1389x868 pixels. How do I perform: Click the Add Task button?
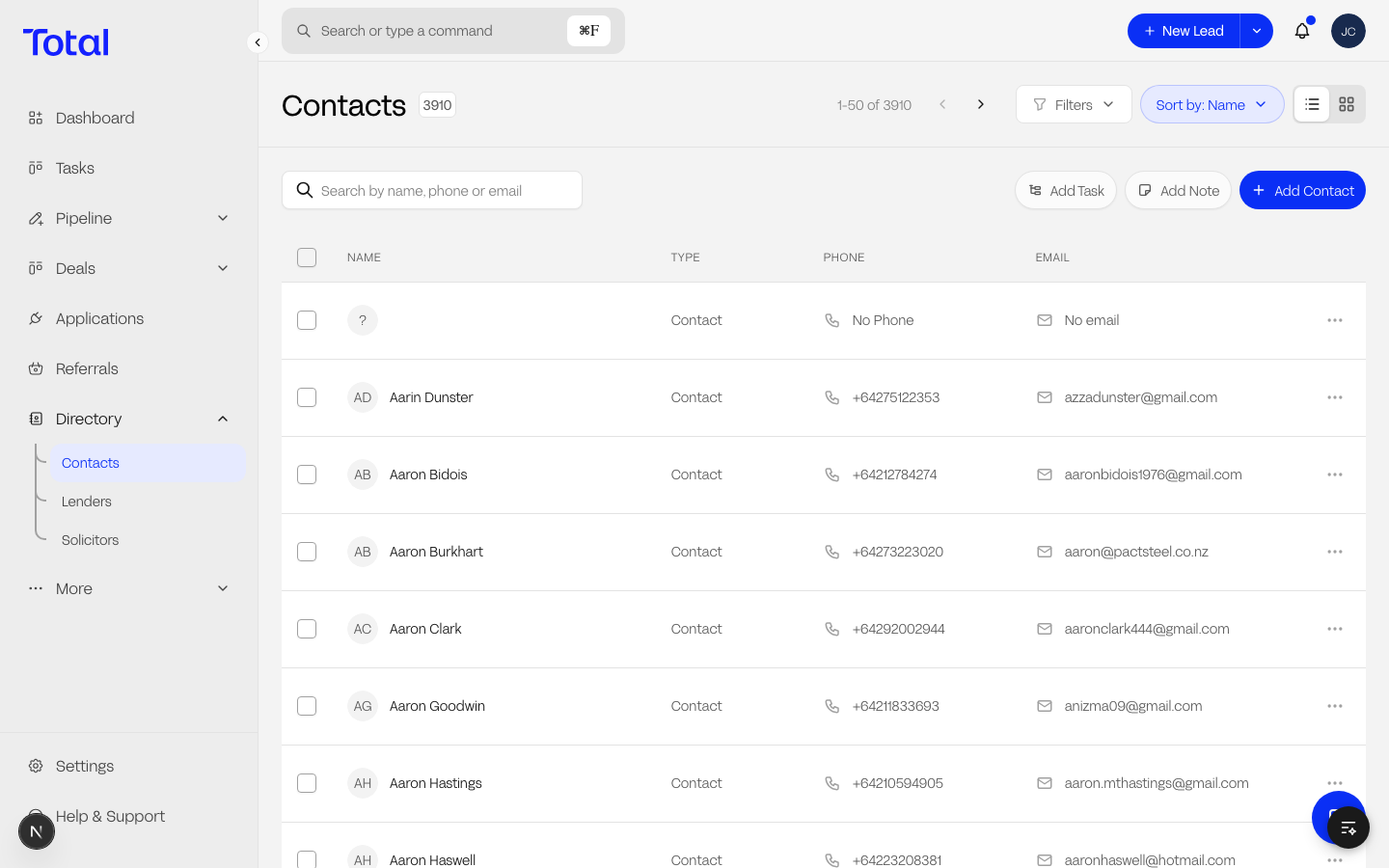click(x=1066, y=190)
